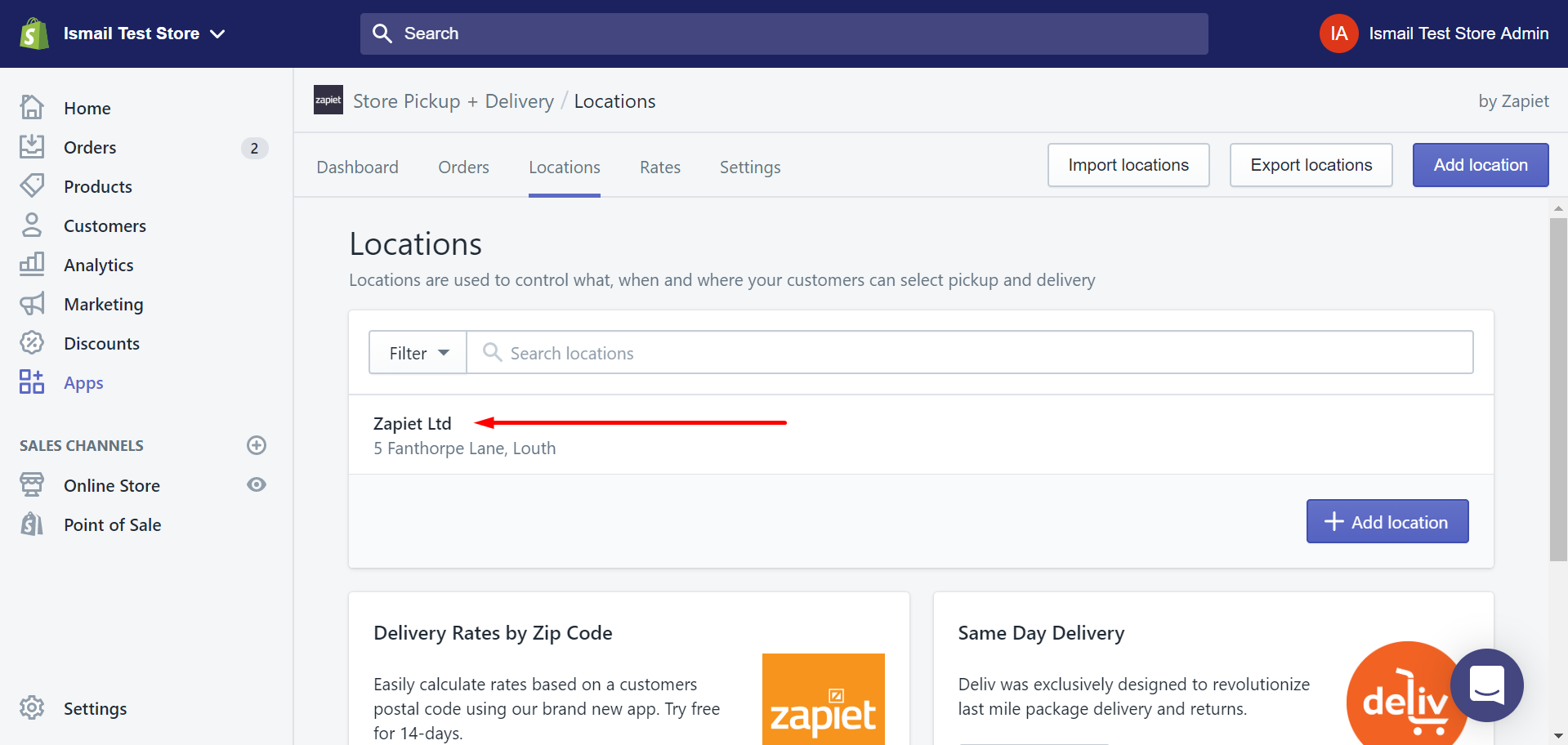The image size is (1568, 745).
Task: Click Import locations button
Action: tap(1128, 165)
